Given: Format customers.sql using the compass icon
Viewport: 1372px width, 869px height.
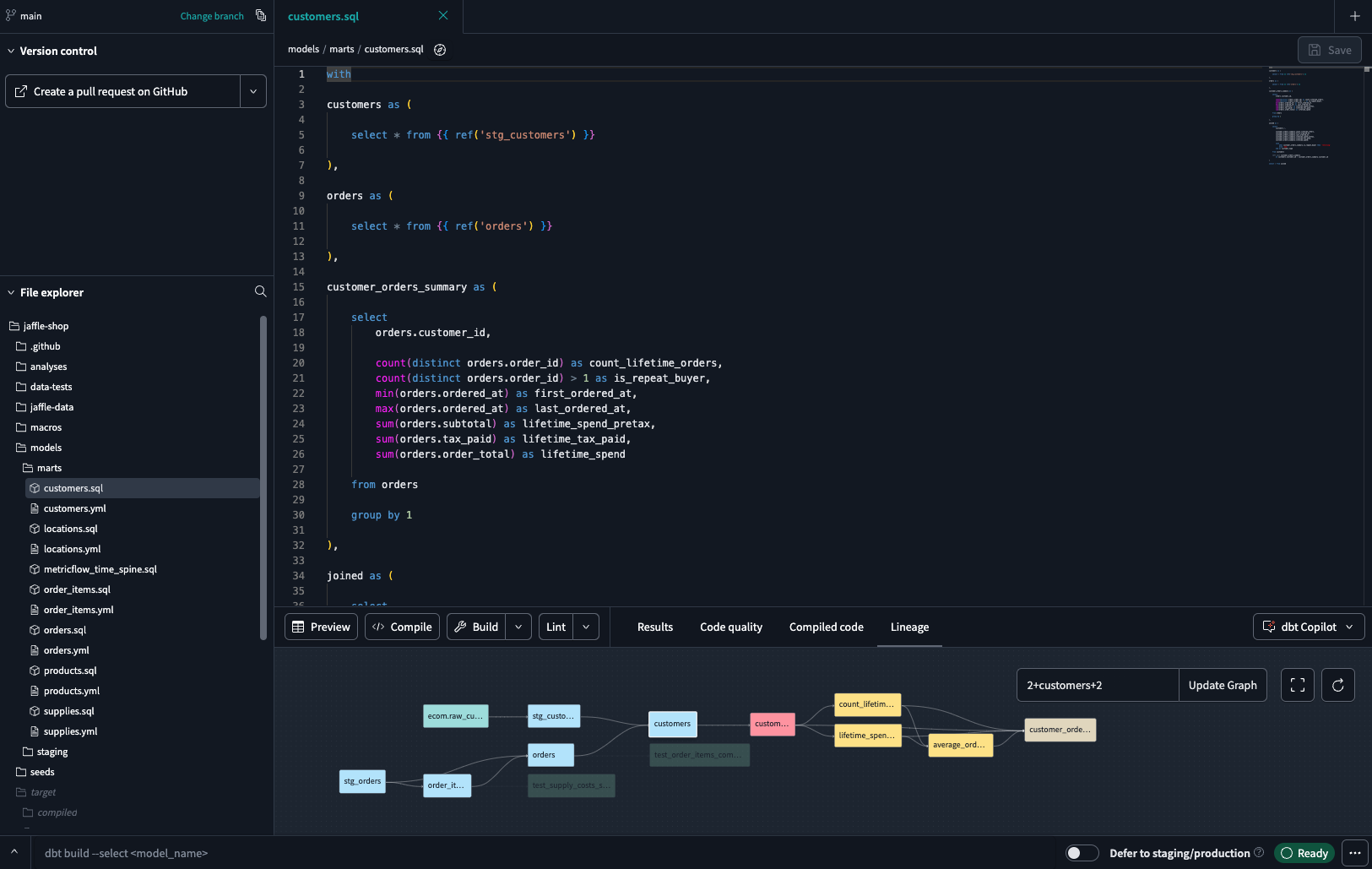Looking at the screenshot, I should (x=440, y=49).
